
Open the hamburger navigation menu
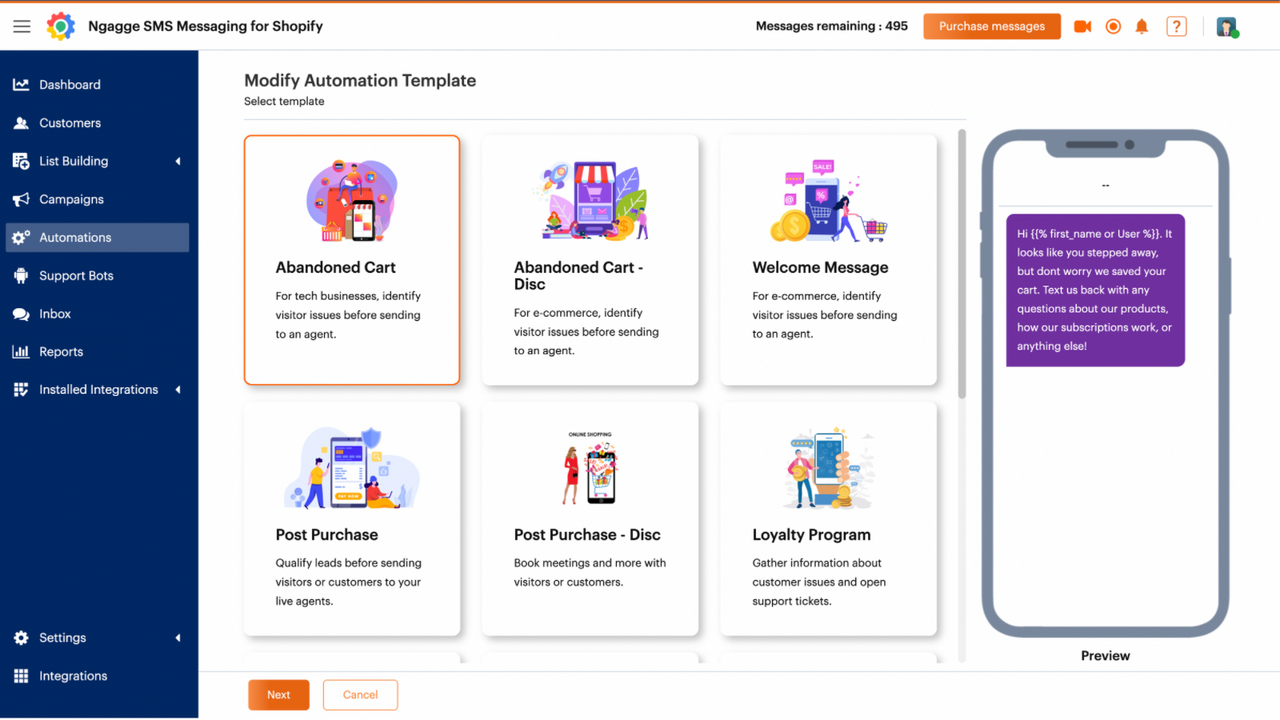(x=21, y=26)
